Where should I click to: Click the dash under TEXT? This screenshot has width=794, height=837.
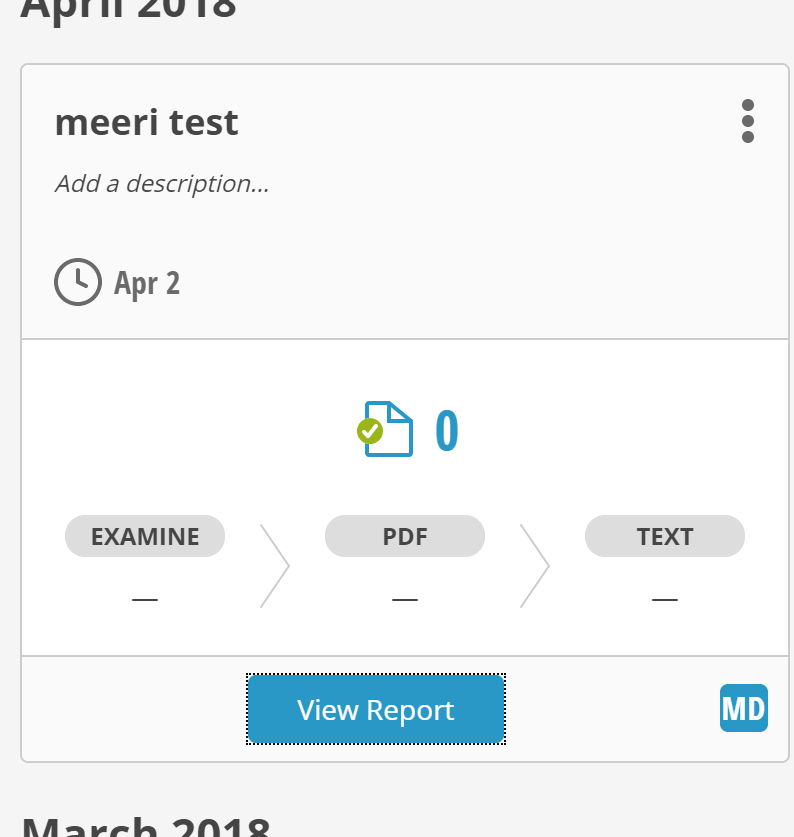click(665, 599)
